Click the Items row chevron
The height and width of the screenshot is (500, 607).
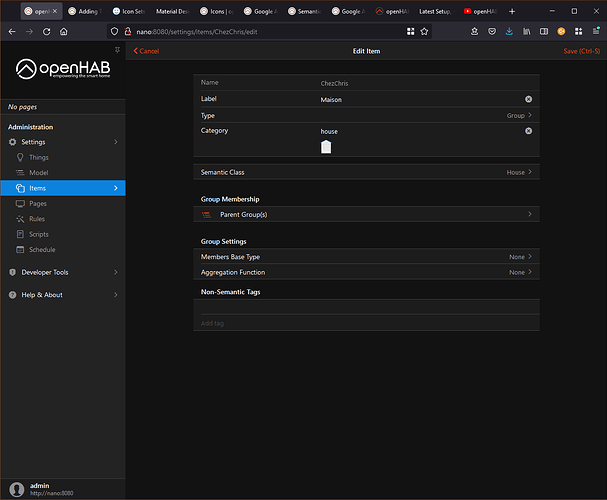(x=116, y=188)
